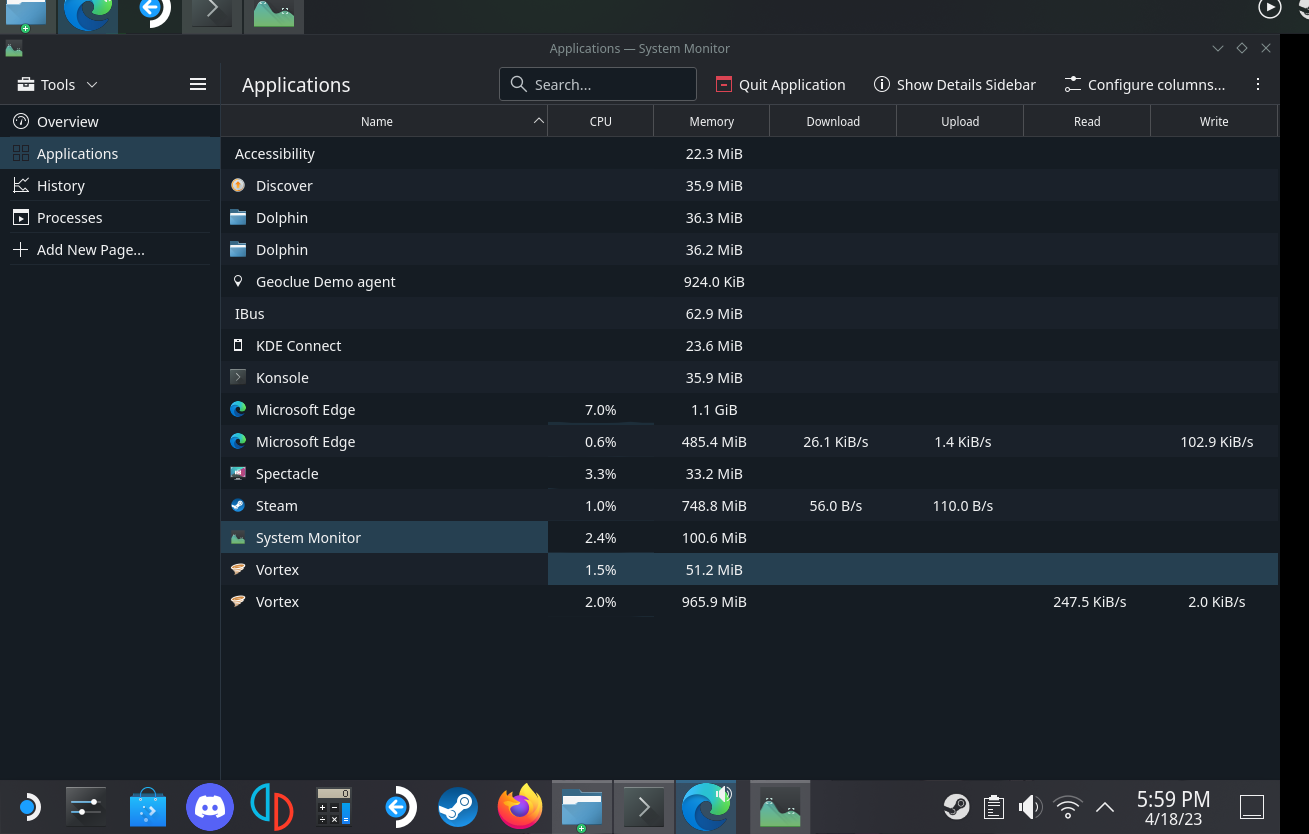Open the three-dot overflow menu
The image size is (1309, 834).
coord(1258,84)
